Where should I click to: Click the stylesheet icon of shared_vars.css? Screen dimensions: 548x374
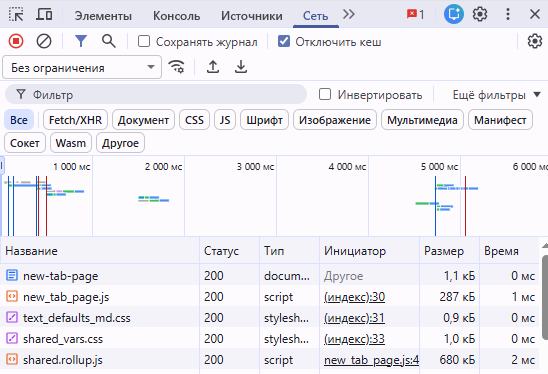coord(12,338)
